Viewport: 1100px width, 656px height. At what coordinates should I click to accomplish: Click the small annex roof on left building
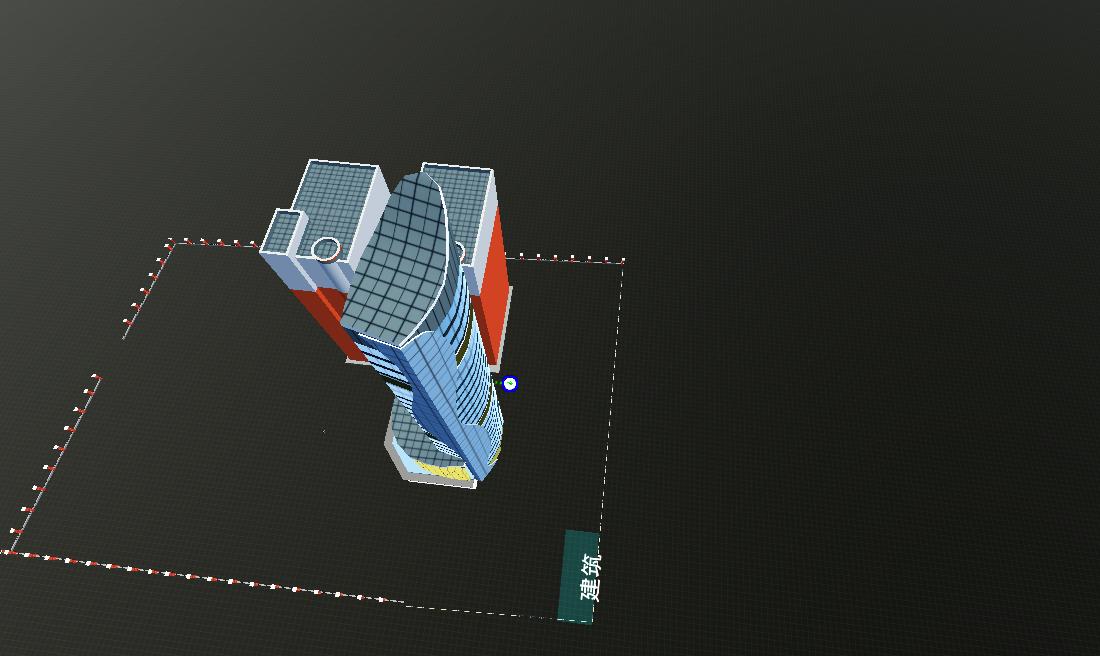[283, 230]
